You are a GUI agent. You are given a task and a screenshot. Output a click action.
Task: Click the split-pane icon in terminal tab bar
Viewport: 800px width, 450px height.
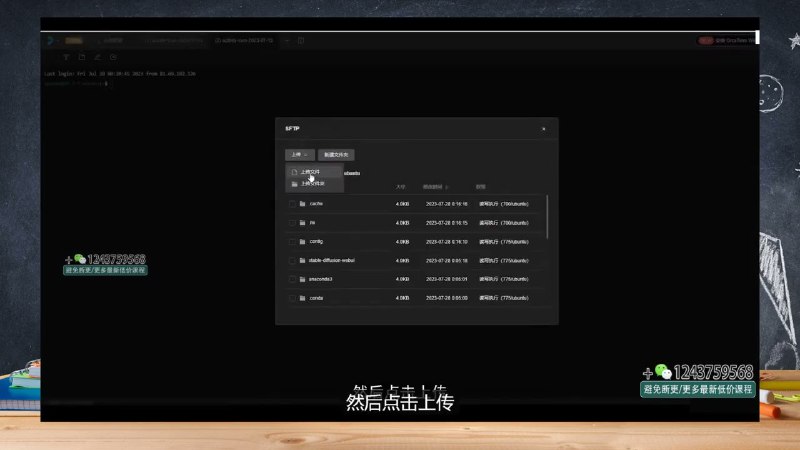click(x=301, y=40)
